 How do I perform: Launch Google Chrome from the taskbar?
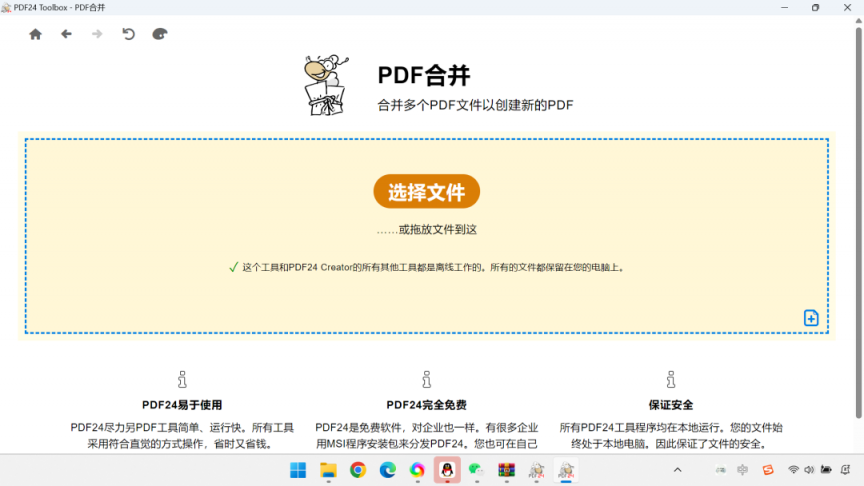point(358,470)
